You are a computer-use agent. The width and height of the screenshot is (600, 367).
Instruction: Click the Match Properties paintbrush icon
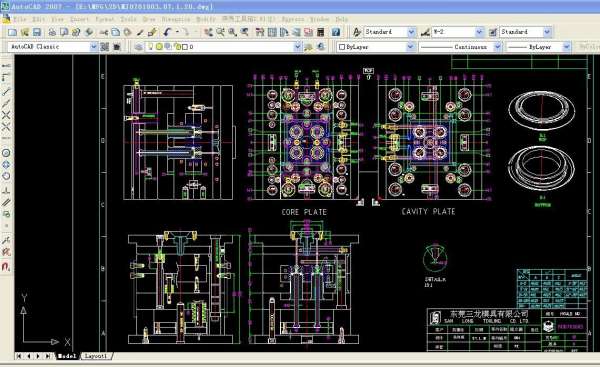[x=152, y=32]
